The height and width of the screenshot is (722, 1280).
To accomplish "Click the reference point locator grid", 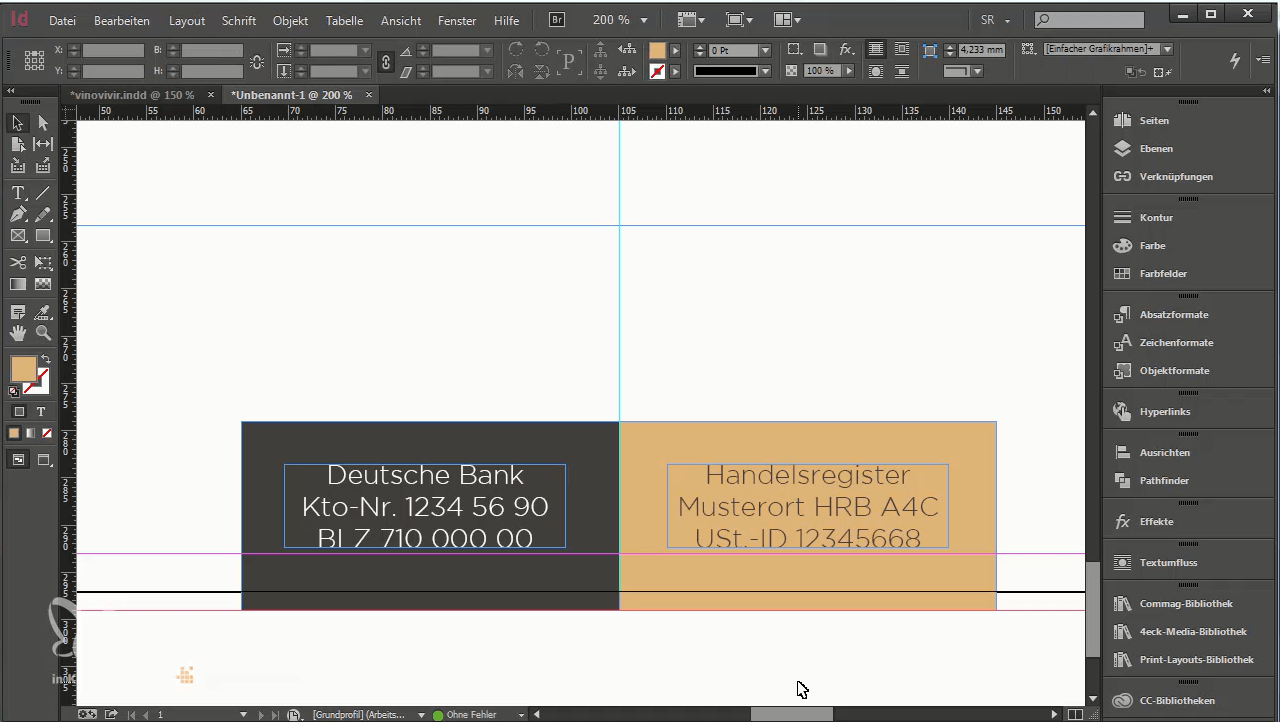I will [x=34, y=60].
